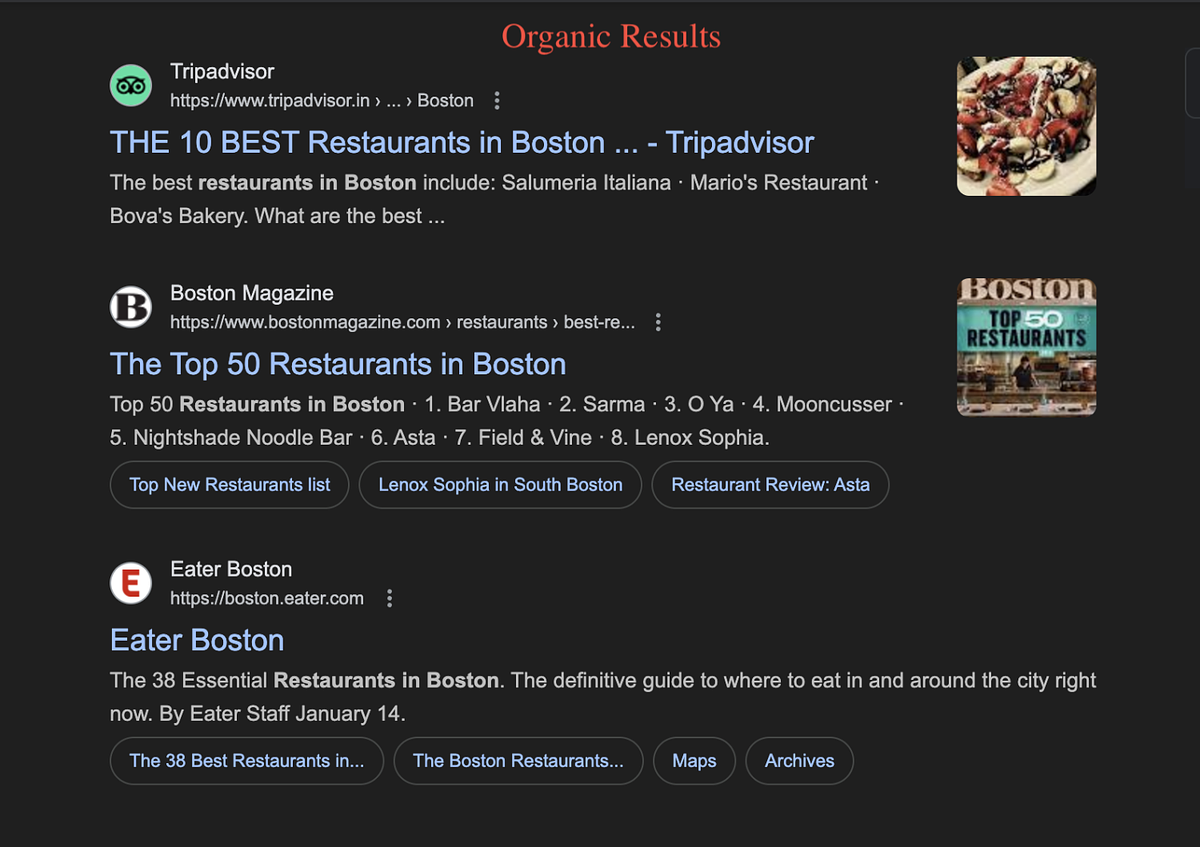This screenshot has width=1200, height=847.
Task: Open the THE 10 BEST Restaurants in Boston link
Action: (x=461, y=142)
